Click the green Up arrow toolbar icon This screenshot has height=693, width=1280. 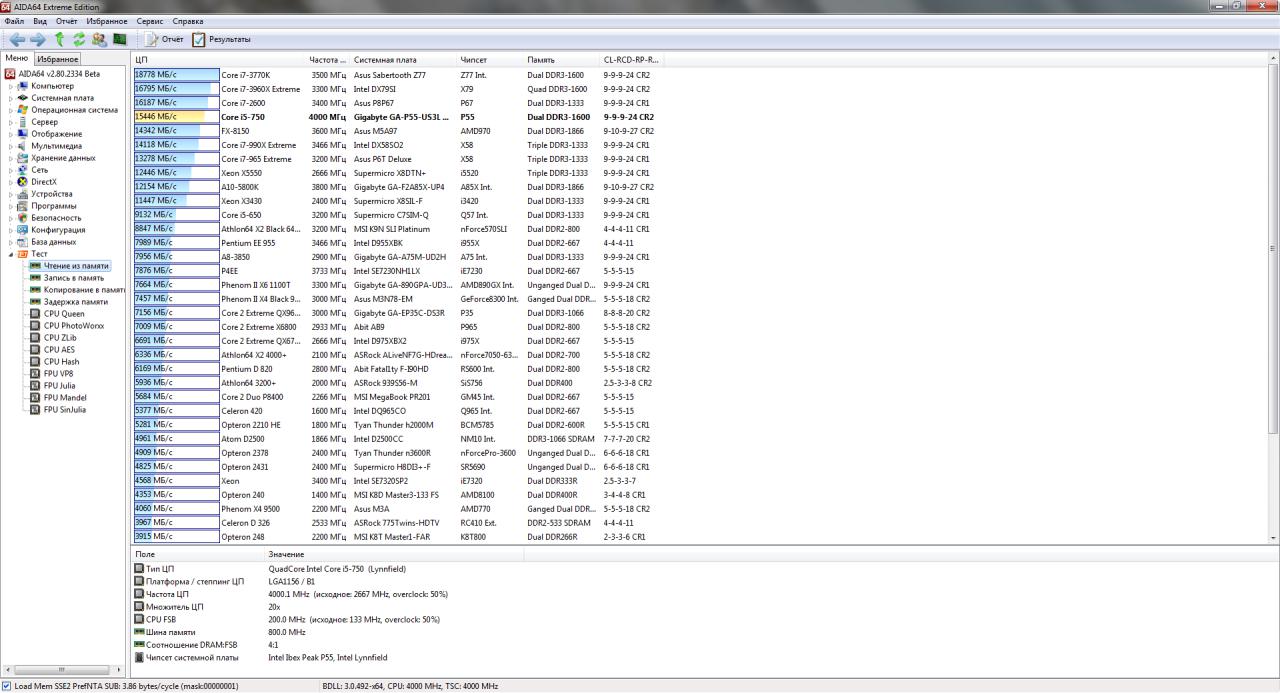[x=60, y=39]
